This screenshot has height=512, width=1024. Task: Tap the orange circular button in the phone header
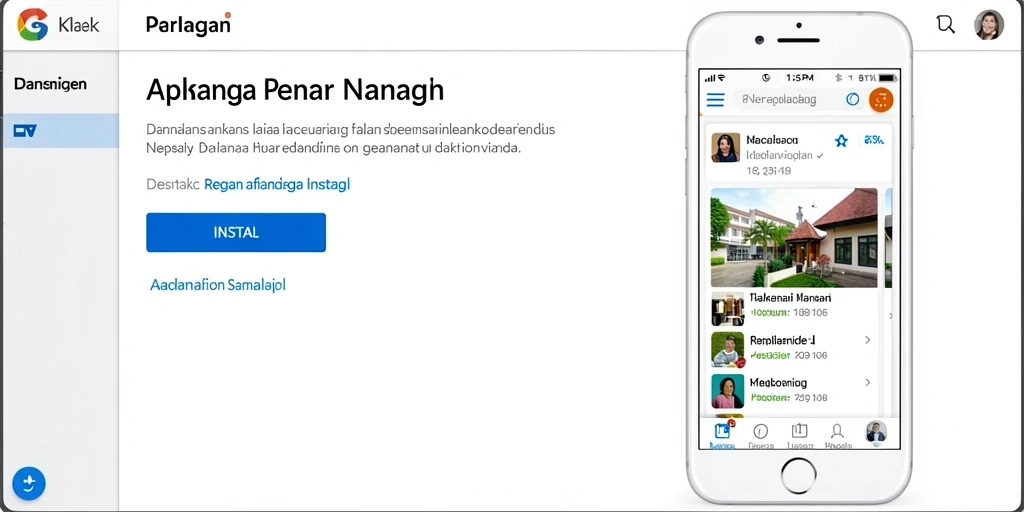(881, 100)
